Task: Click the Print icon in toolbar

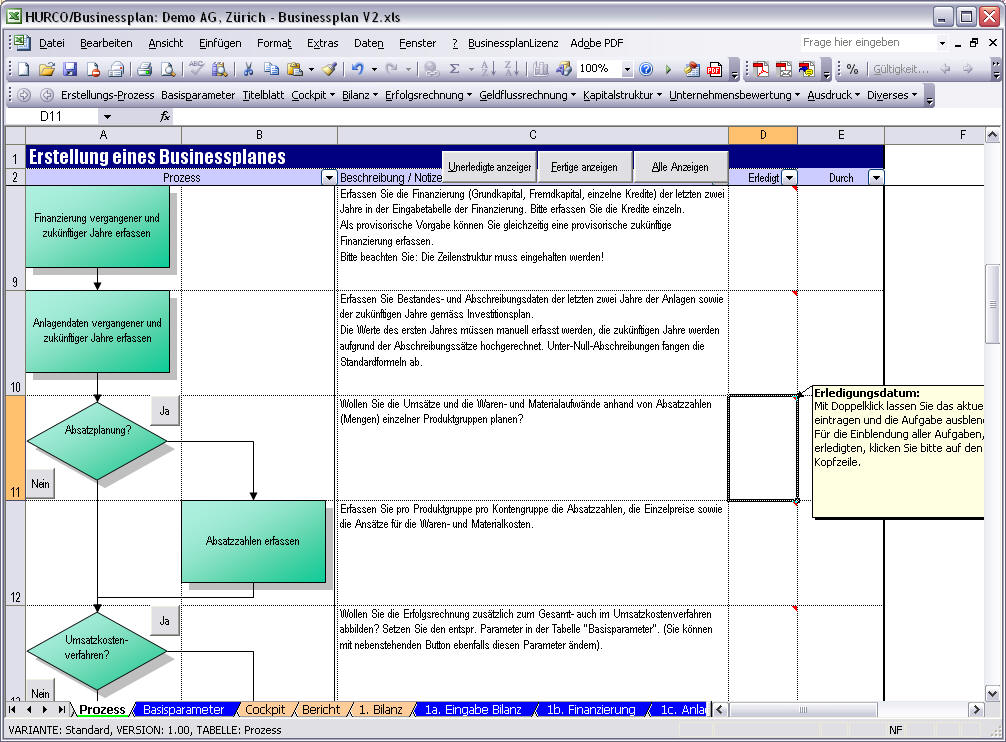Action: click(x=145, y=69)
